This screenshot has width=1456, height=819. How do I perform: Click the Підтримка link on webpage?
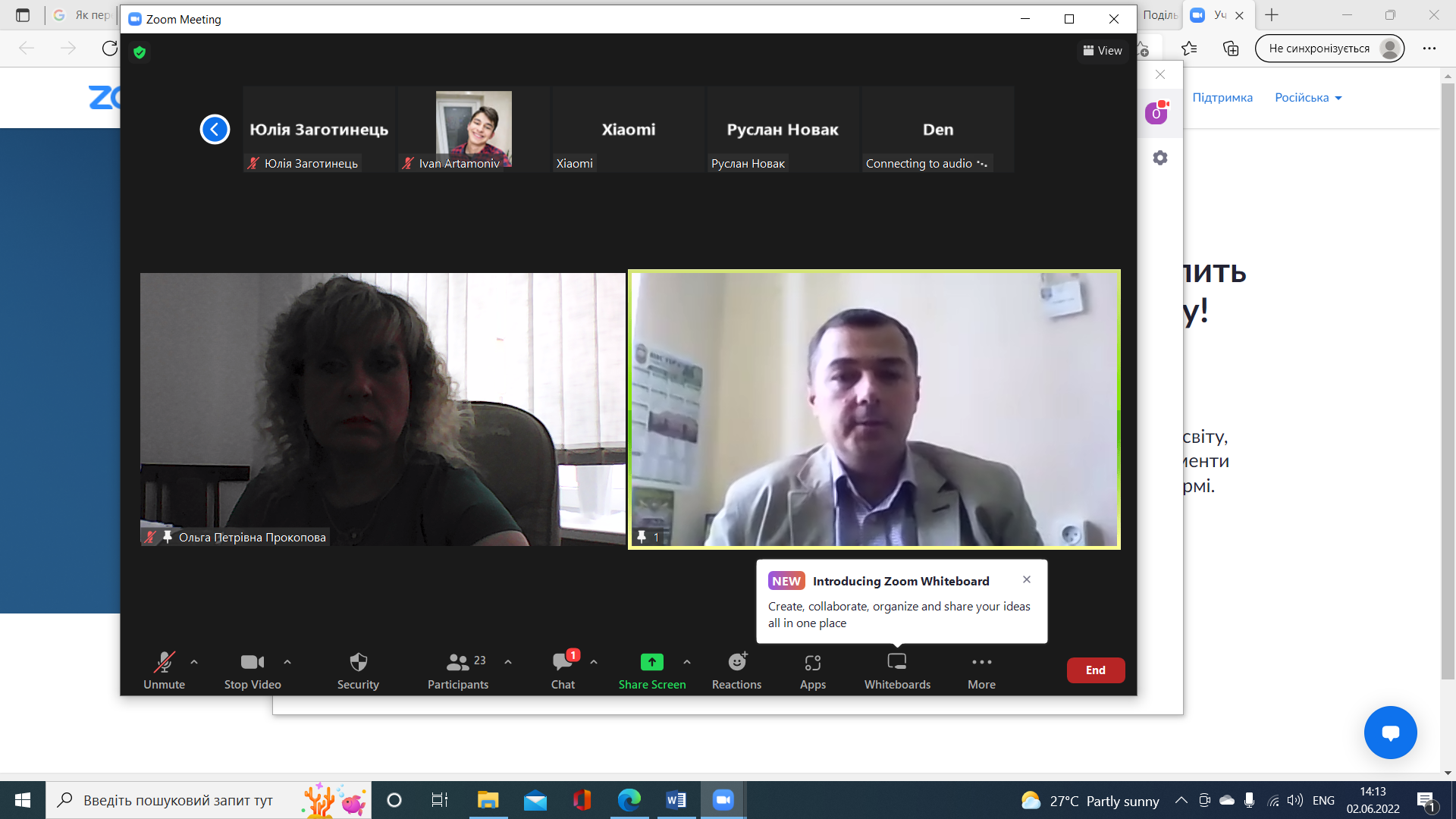click(x=1222, y=98)
